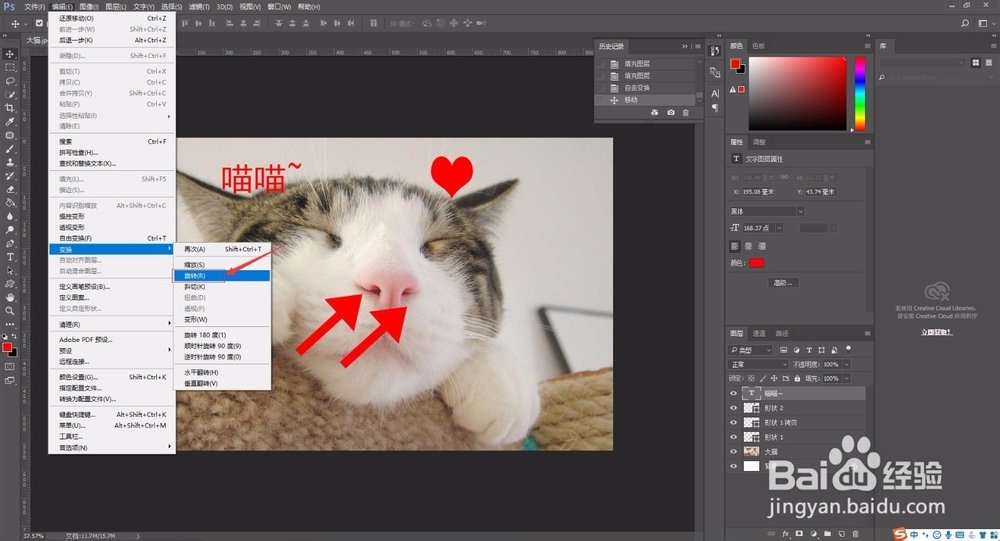Choose 旋转(R) in the transform submenu
The height and width of the screenshot is (541, 1000).
222,276
